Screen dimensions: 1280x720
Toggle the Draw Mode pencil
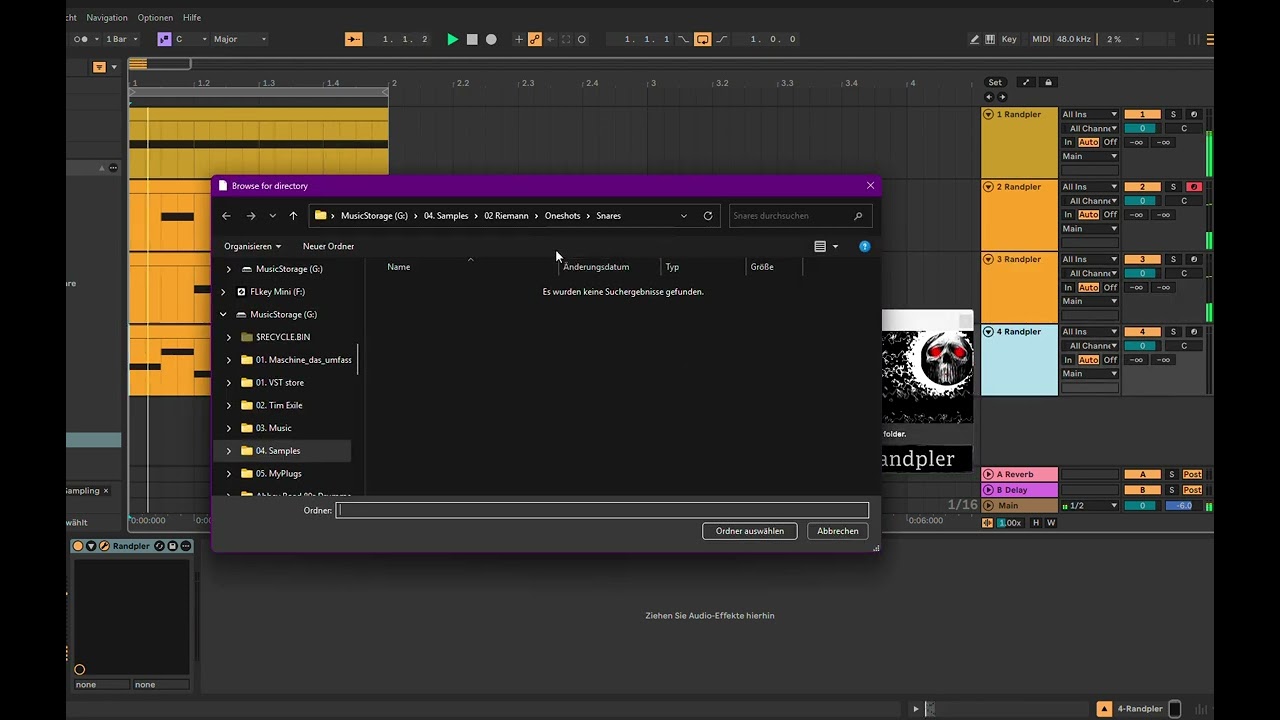click(974, 39)
